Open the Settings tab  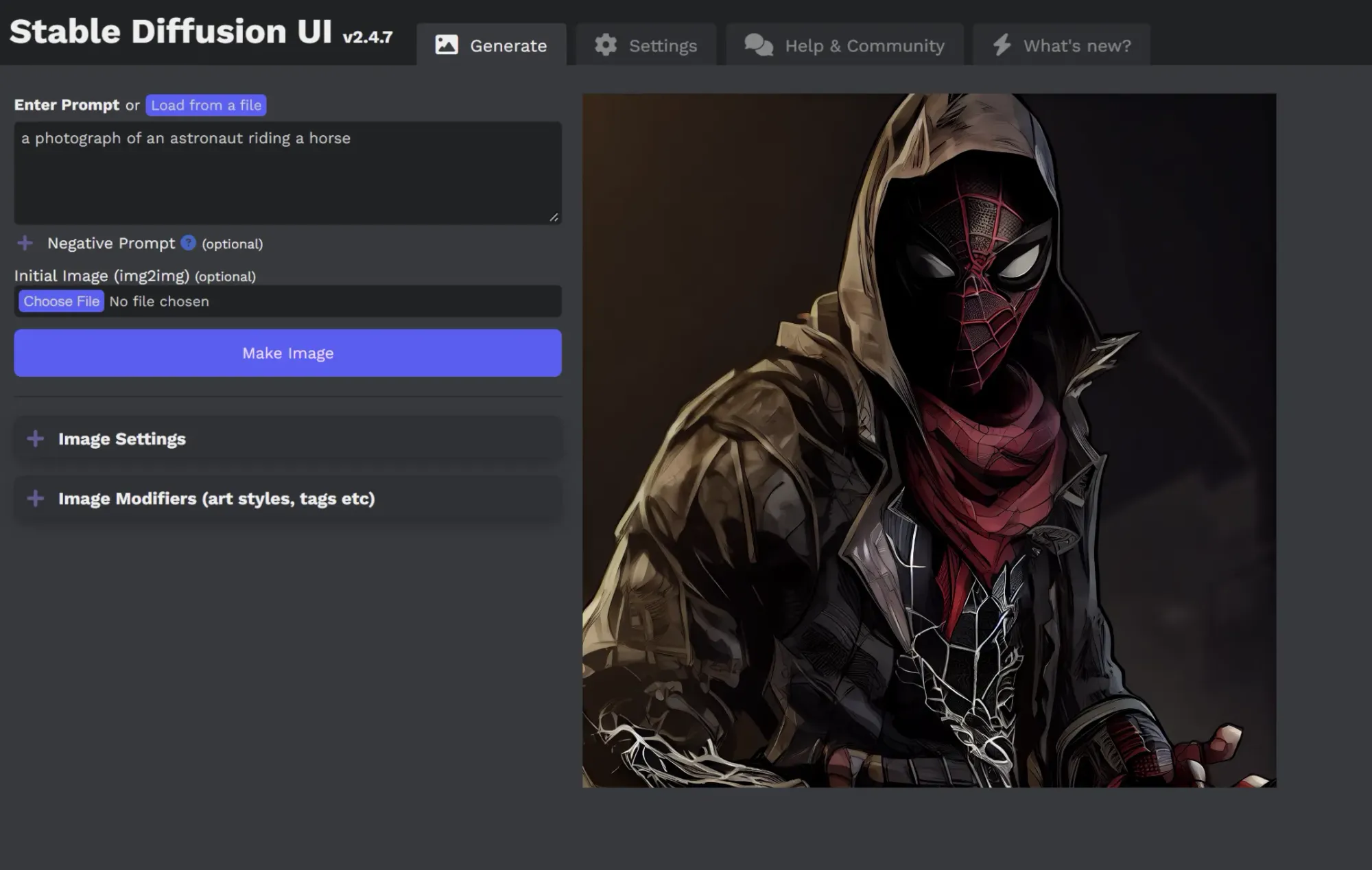point(646,45)
